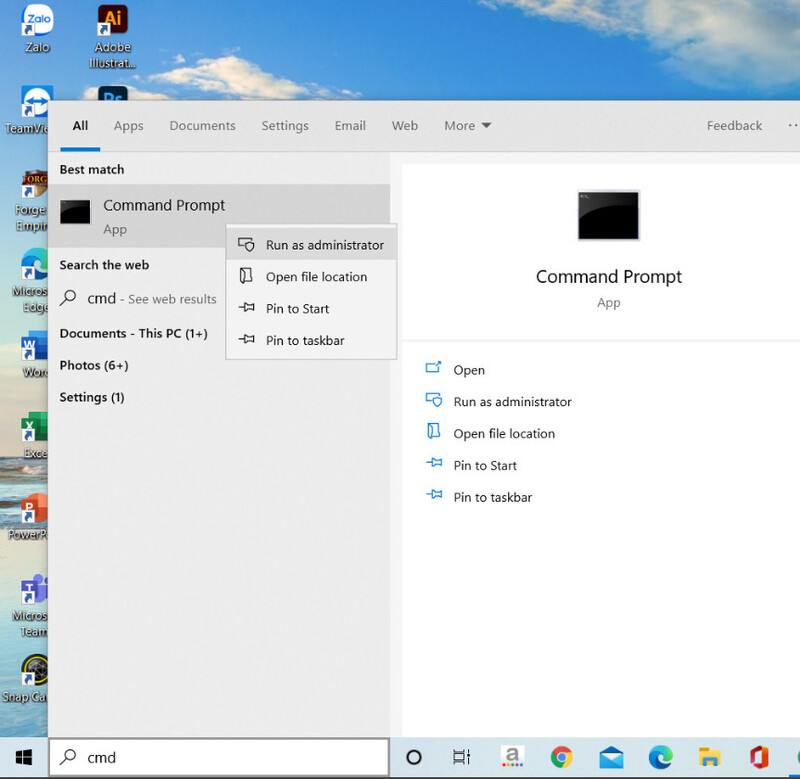Launch Amazon from the taskbar

tap(512, 757)
